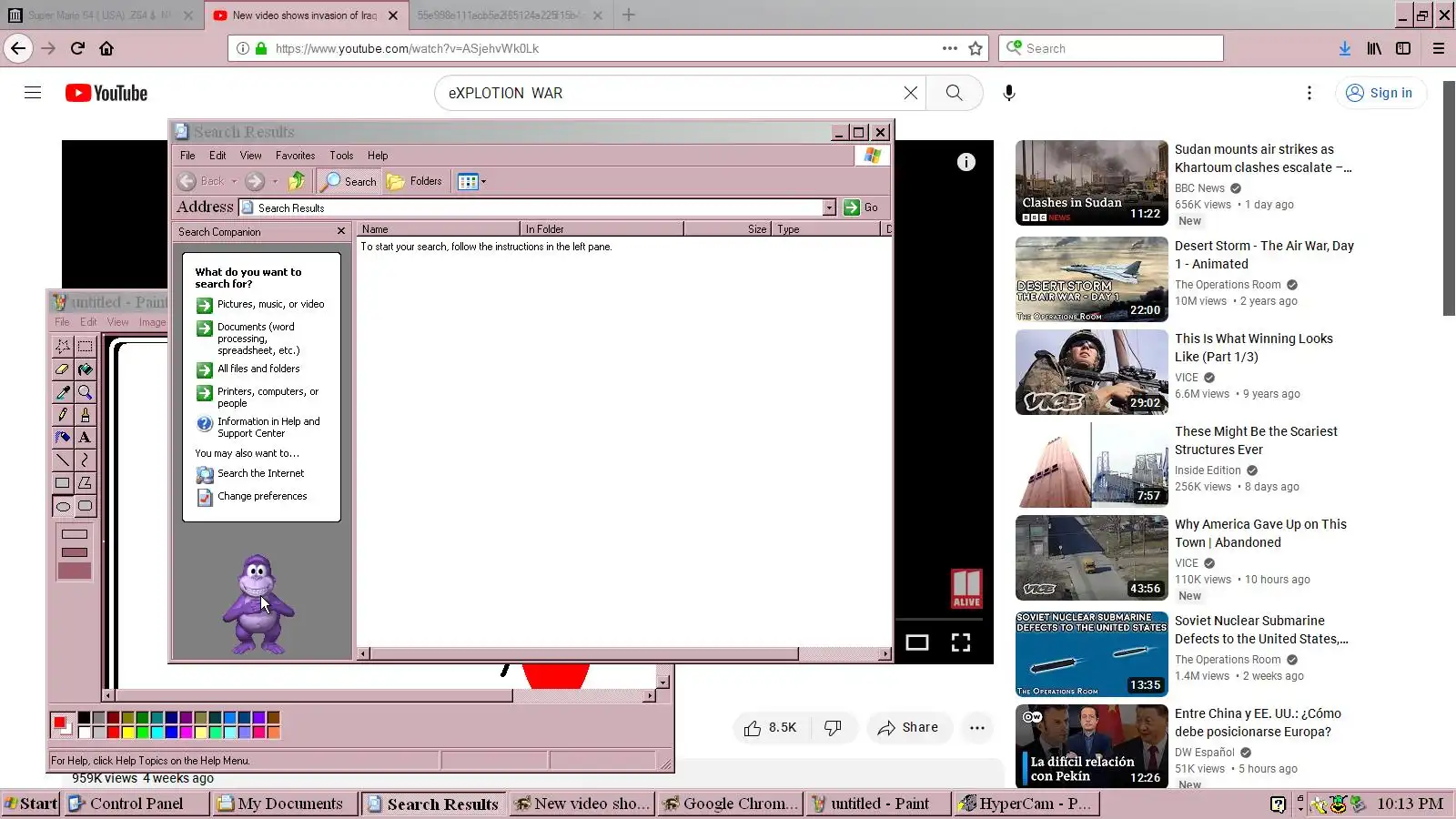The height and width of the screenshot is (819, 1456).
Task: Expand the Address bar dropdown arrow
Action: [x=829, y=207]
